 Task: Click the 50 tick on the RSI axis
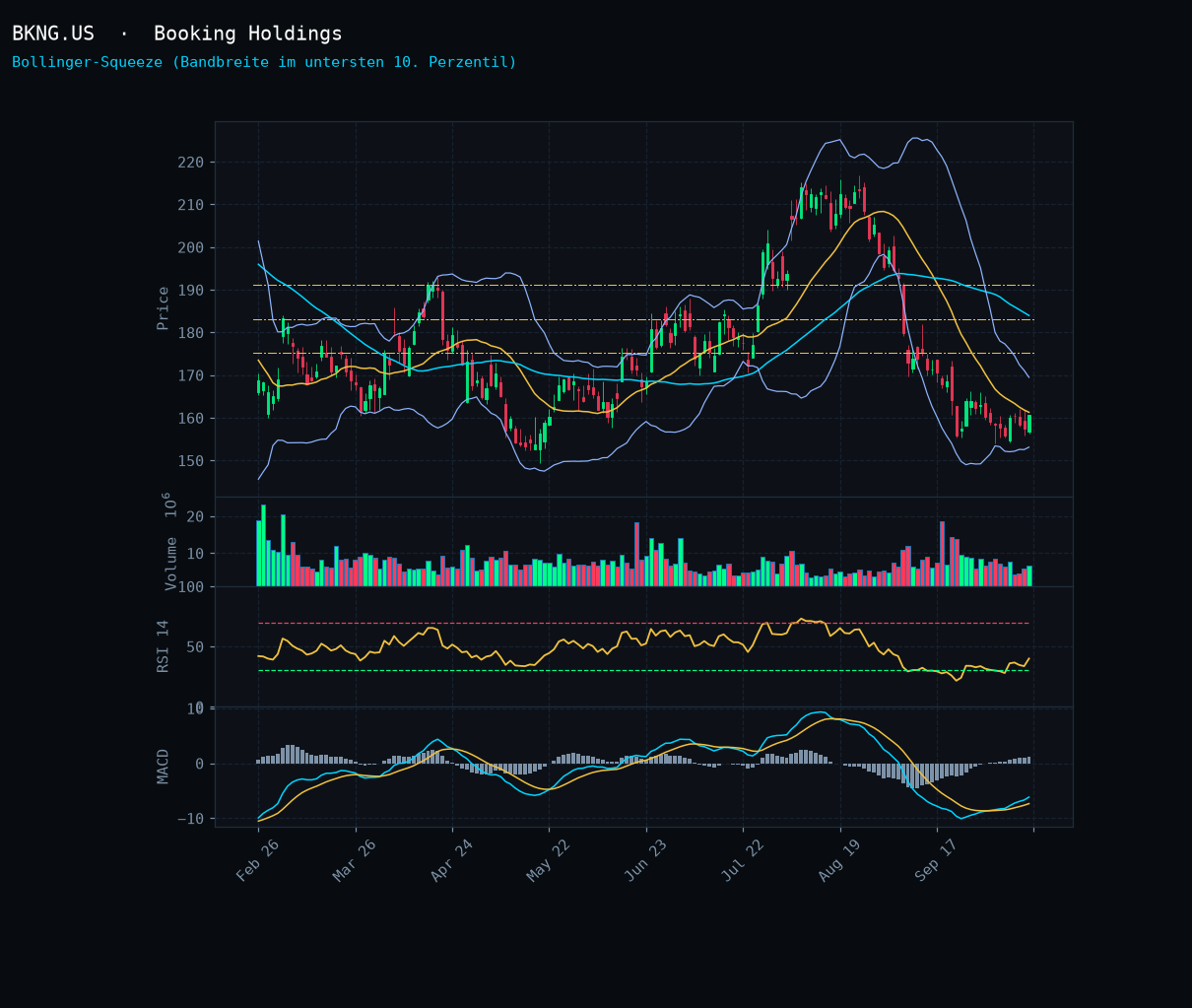click(195, 647)
